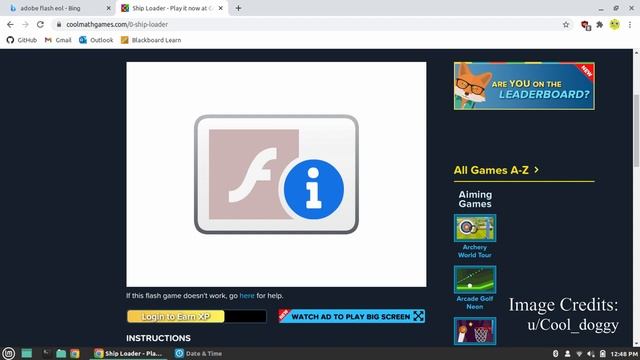Go back using the browser back arrow
Image resolution: width=640 pixels, height=360 pixels.
[10, 24]
